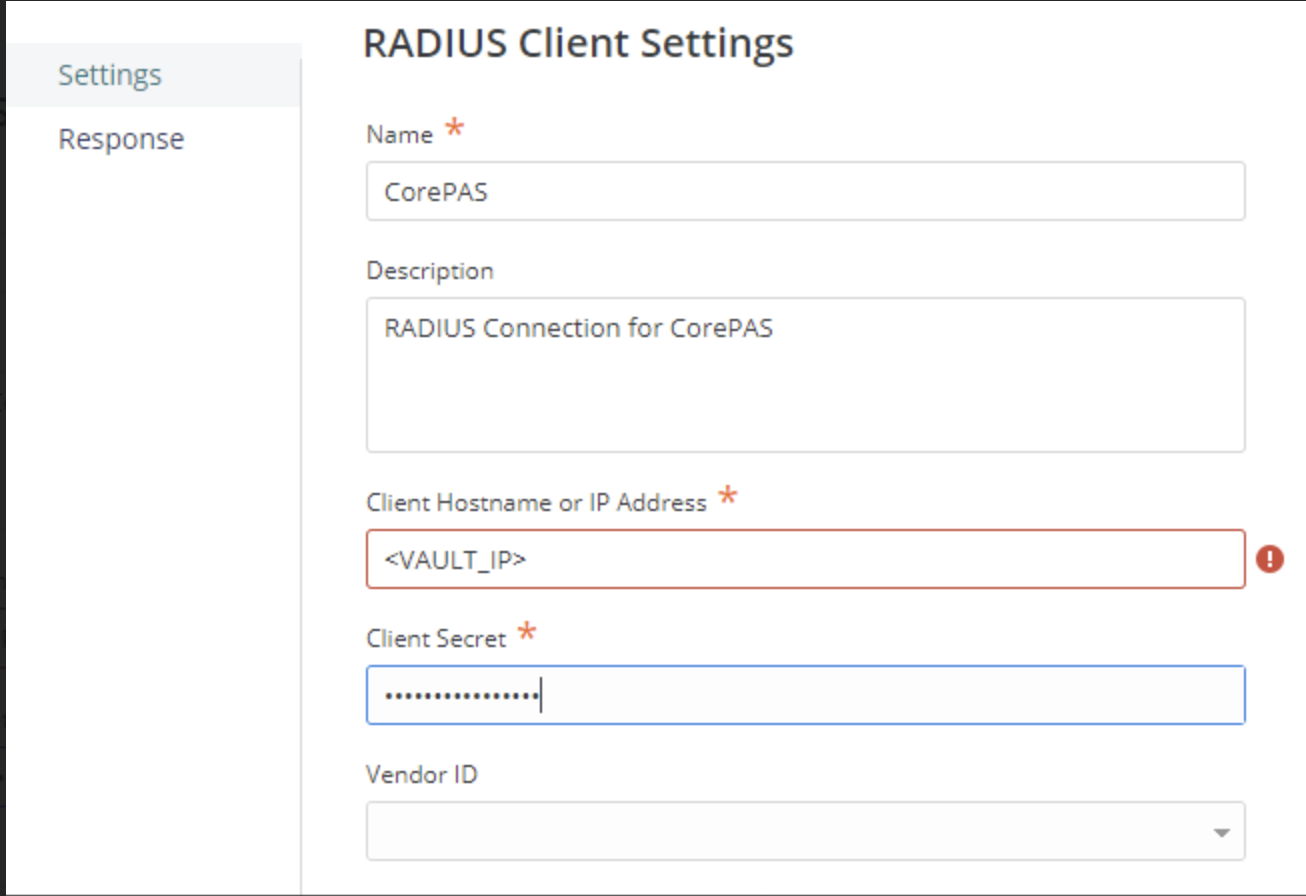Select the Settings tab
The height and width of the screenshot is (896, 1306).
click(109, 74)
